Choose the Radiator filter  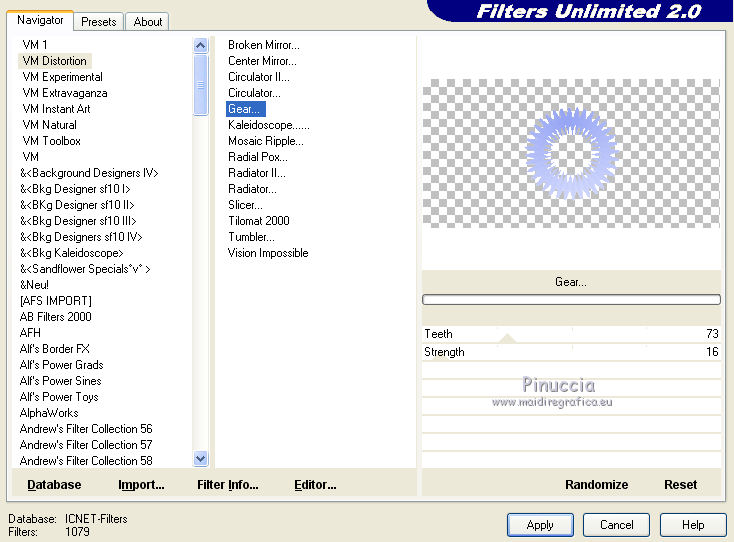coord(252,189)
